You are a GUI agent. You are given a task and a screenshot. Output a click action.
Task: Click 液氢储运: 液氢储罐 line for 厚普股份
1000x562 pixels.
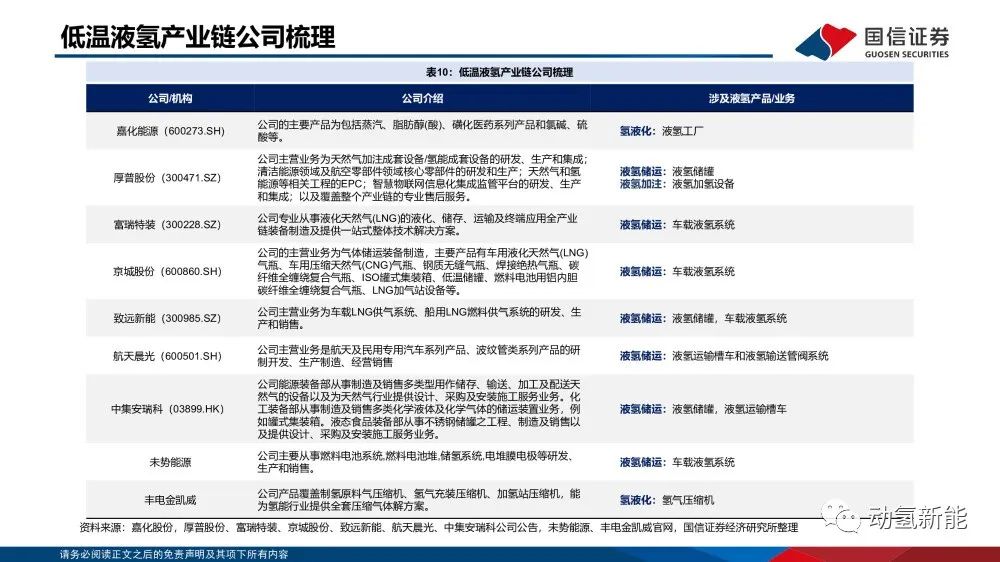click(666, 171)
